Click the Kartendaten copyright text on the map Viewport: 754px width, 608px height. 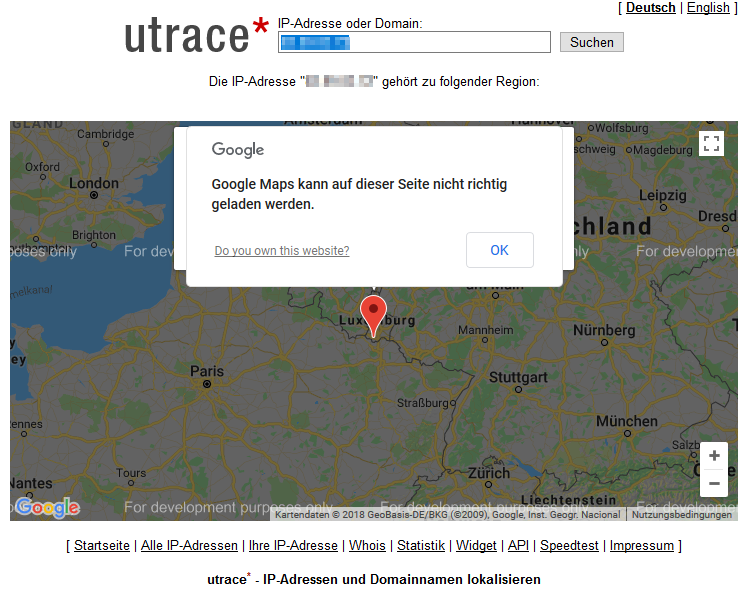[x=448, y=515]
